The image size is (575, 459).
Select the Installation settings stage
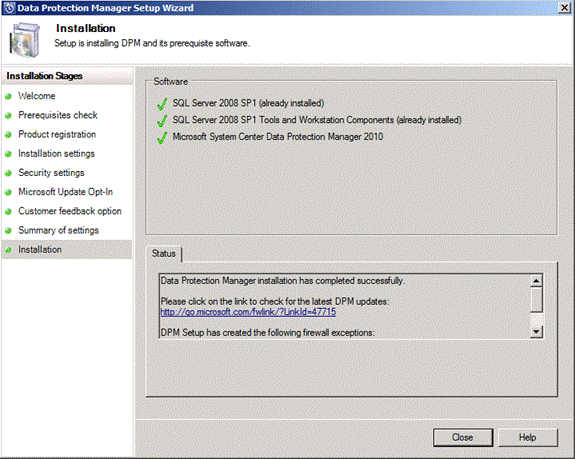(x=56, y=154)
